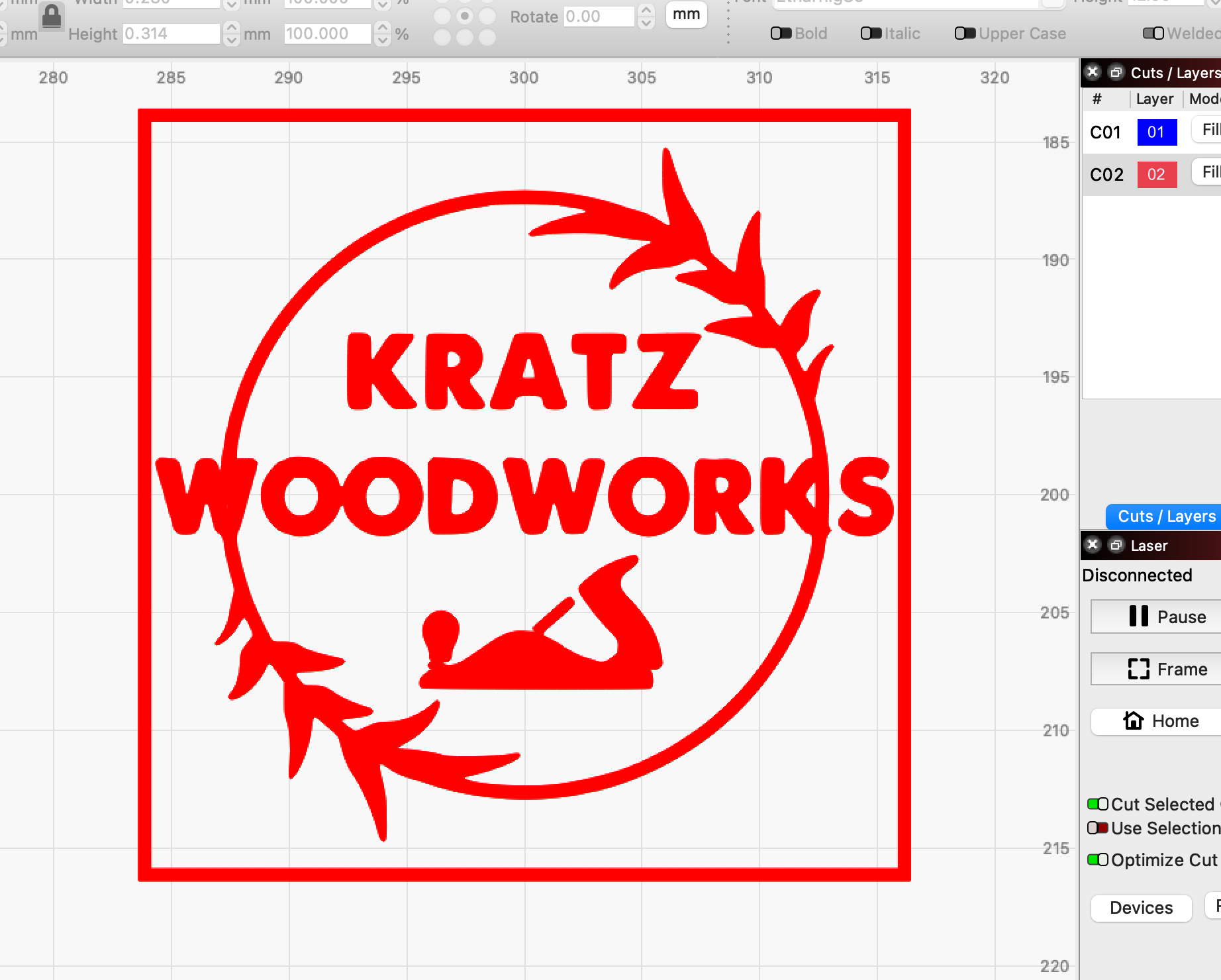Click the Disconnected status text
The image size is (1221, 980).
coord(1137,575)
